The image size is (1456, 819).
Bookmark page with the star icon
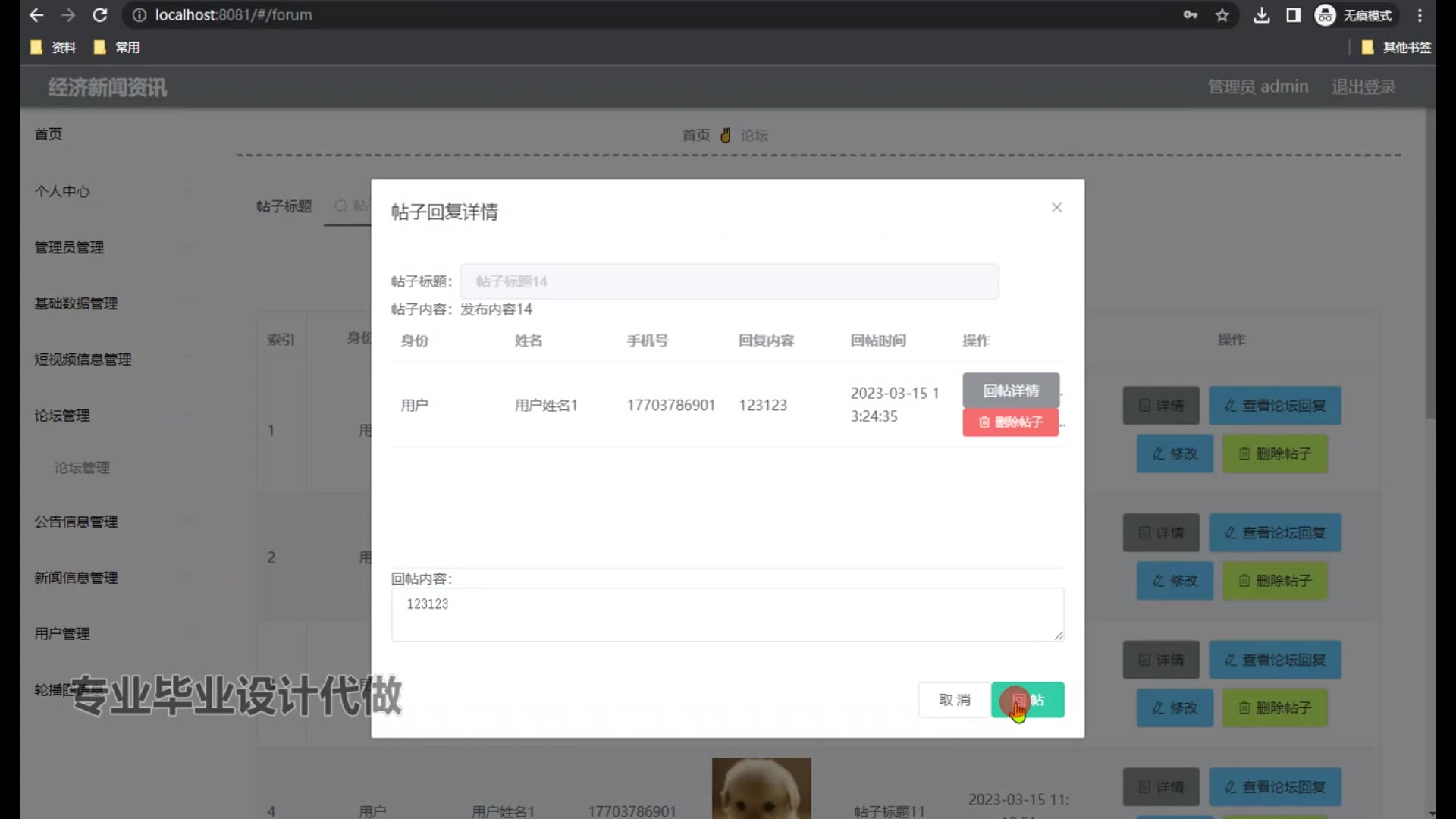(1222, 15)
